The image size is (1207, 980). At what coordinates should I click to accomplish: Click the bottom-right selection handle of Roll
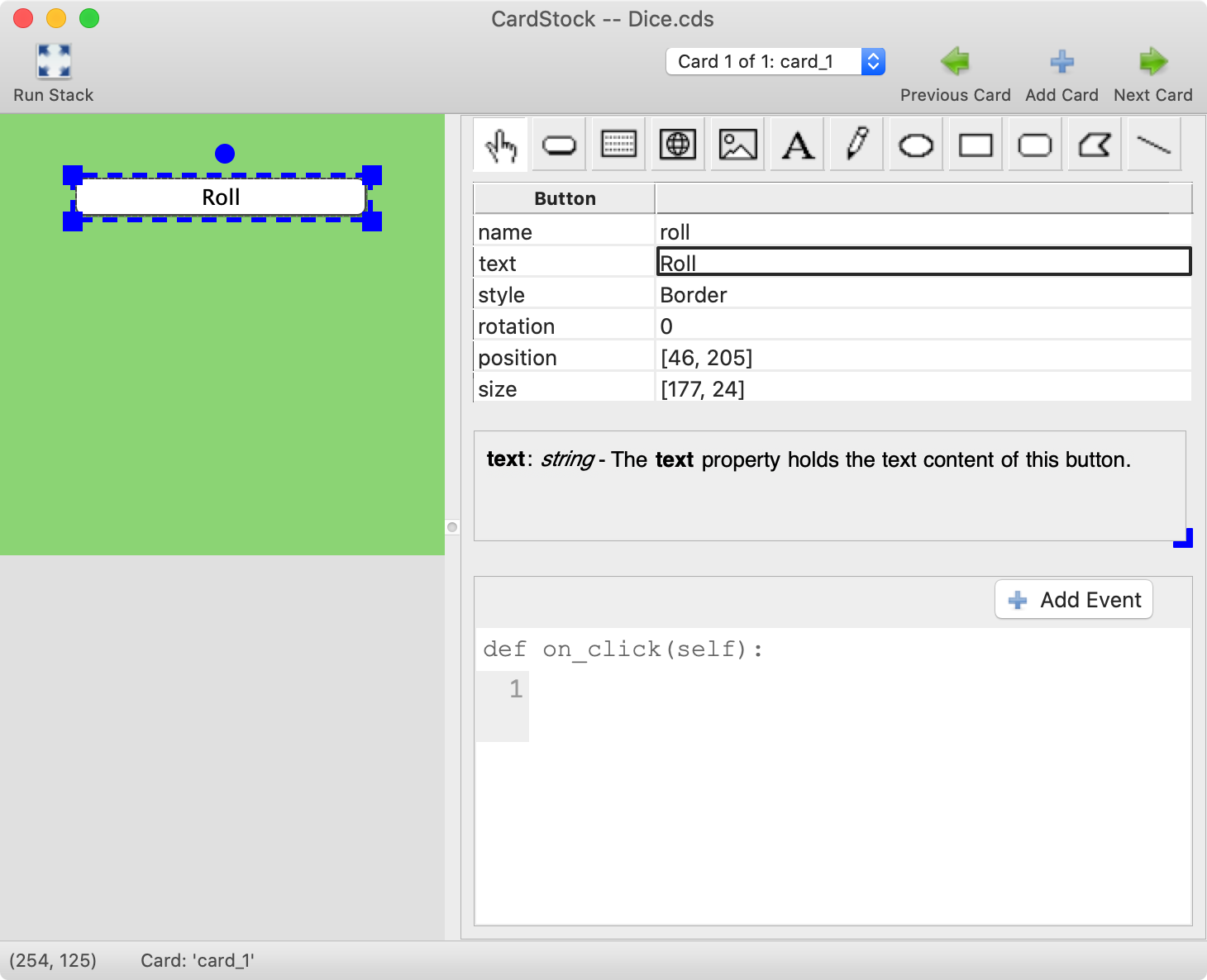pos(372,221)
